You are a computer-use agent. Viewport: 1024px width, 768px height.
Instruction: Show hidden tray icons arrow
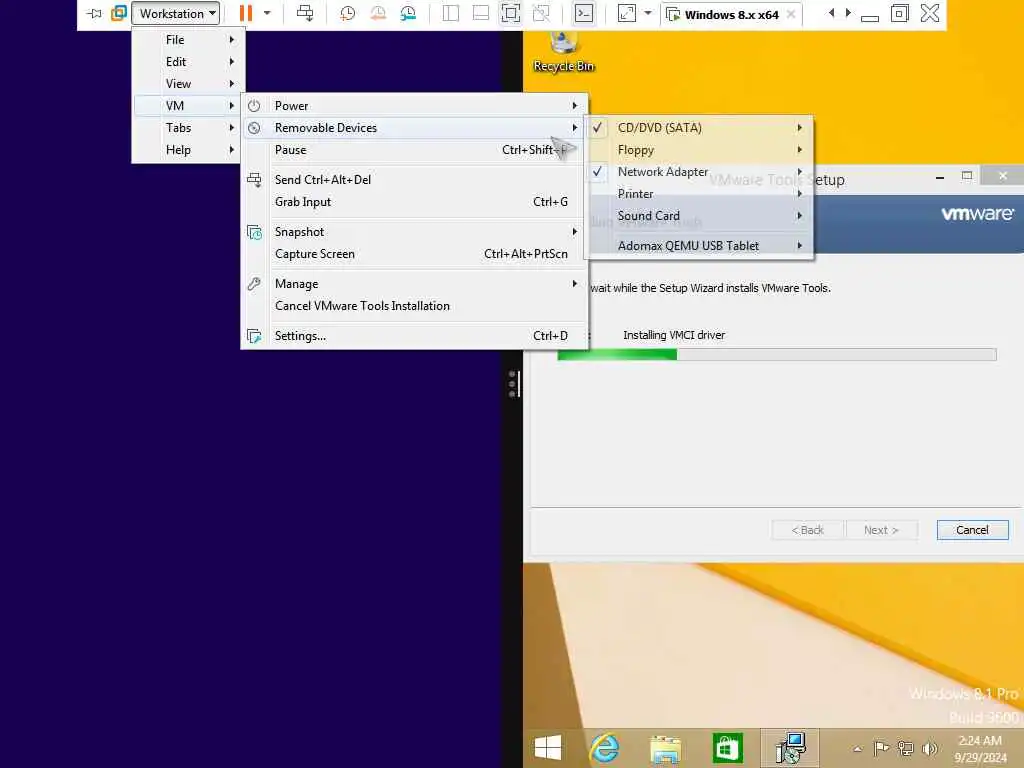tap(857, 749)
